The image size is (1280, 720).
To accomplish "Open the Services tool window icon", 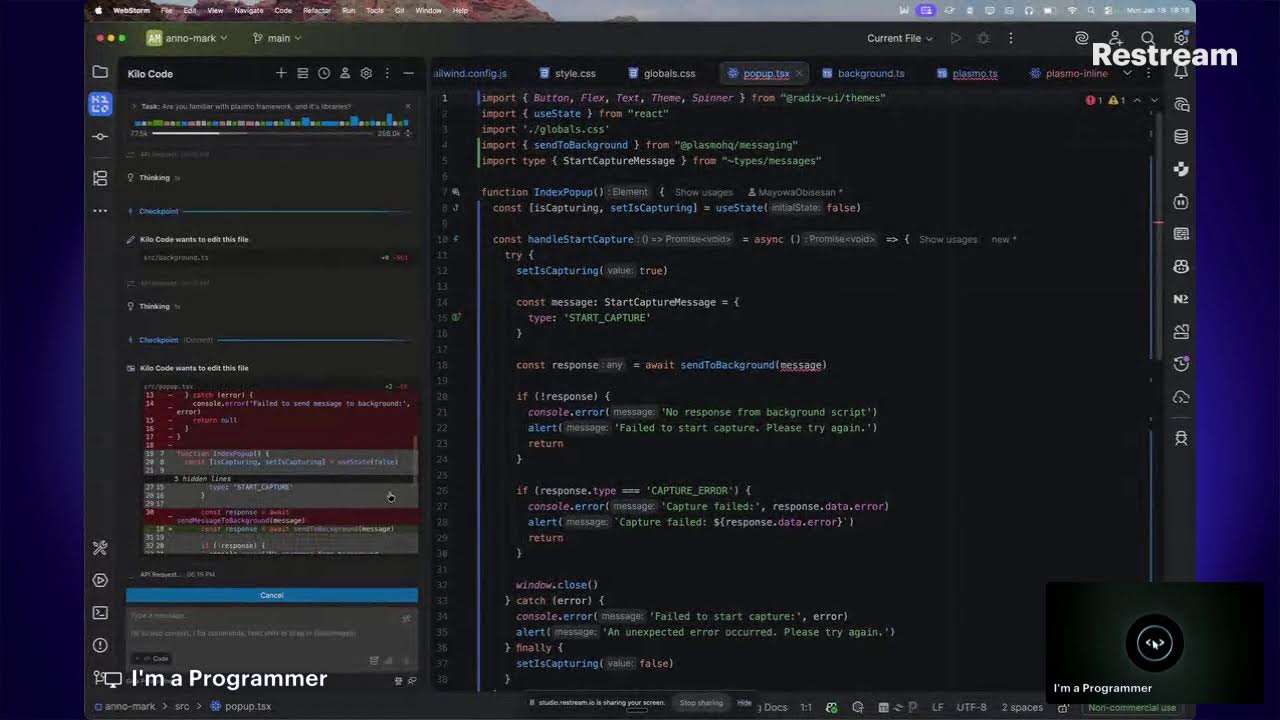I will [x=100, y=580].
